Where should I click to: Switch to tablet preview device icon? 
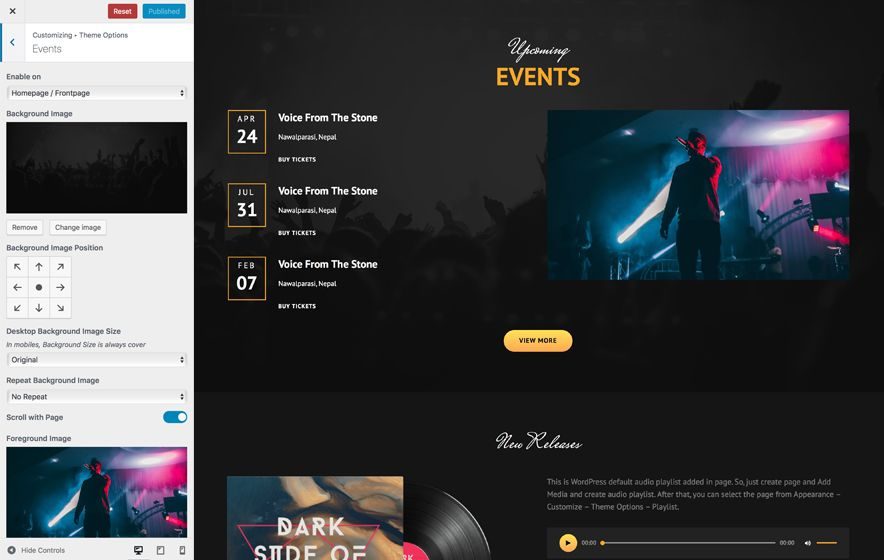(x=161, y=550)
